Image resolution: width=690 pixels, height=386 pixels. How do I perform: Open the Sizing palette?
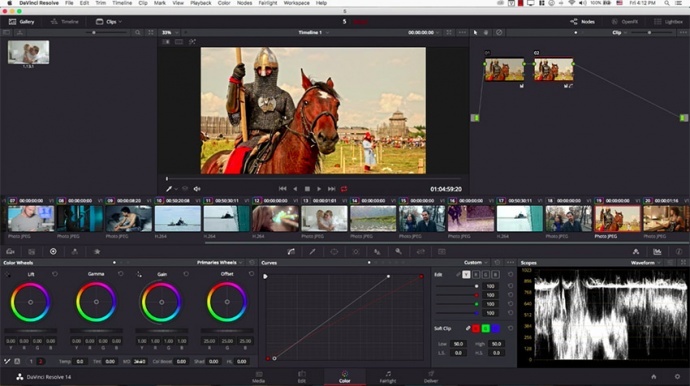tap(420, 251)
